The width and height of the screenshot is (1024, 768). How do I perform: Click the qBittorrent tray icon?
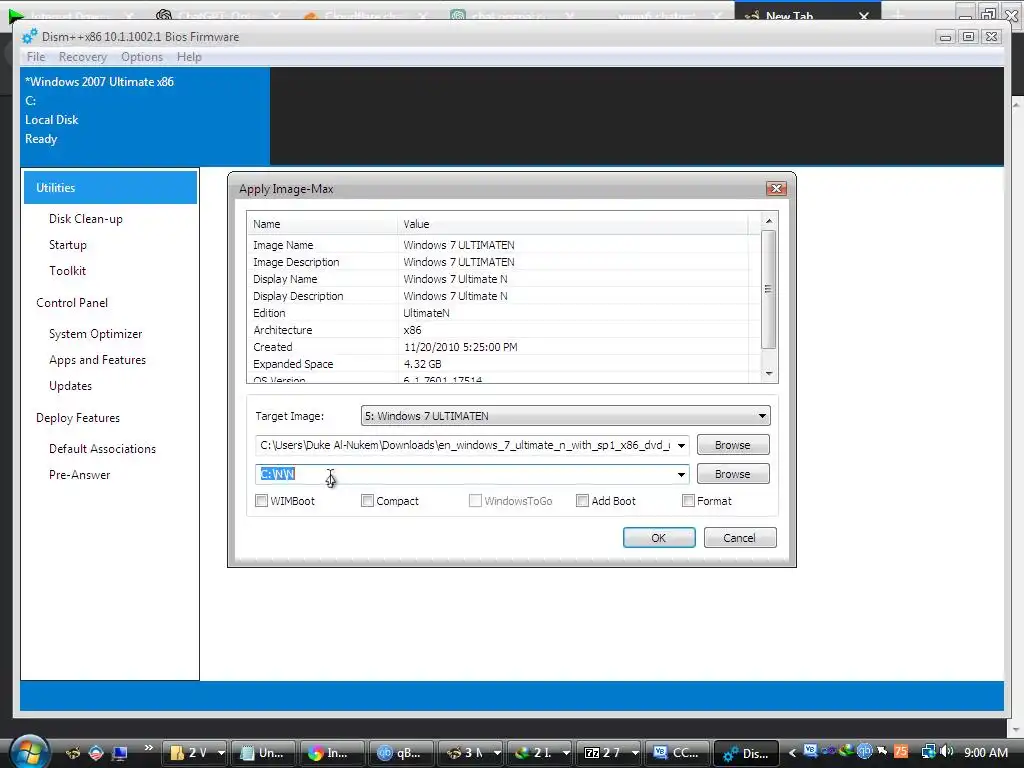865,752
